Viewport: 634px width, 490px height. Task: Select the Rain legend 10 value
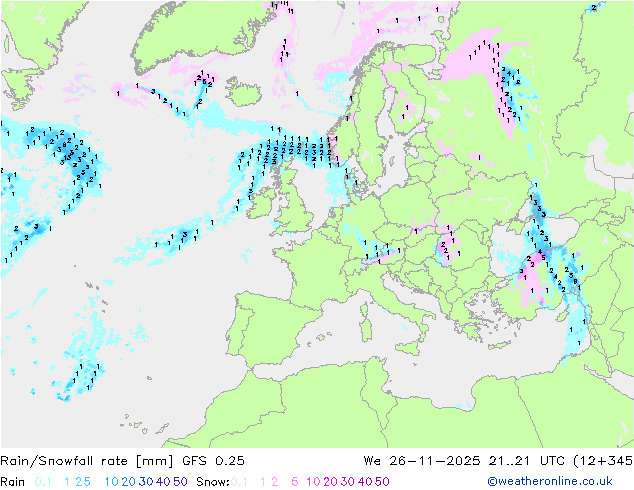(x=111, y=482)
